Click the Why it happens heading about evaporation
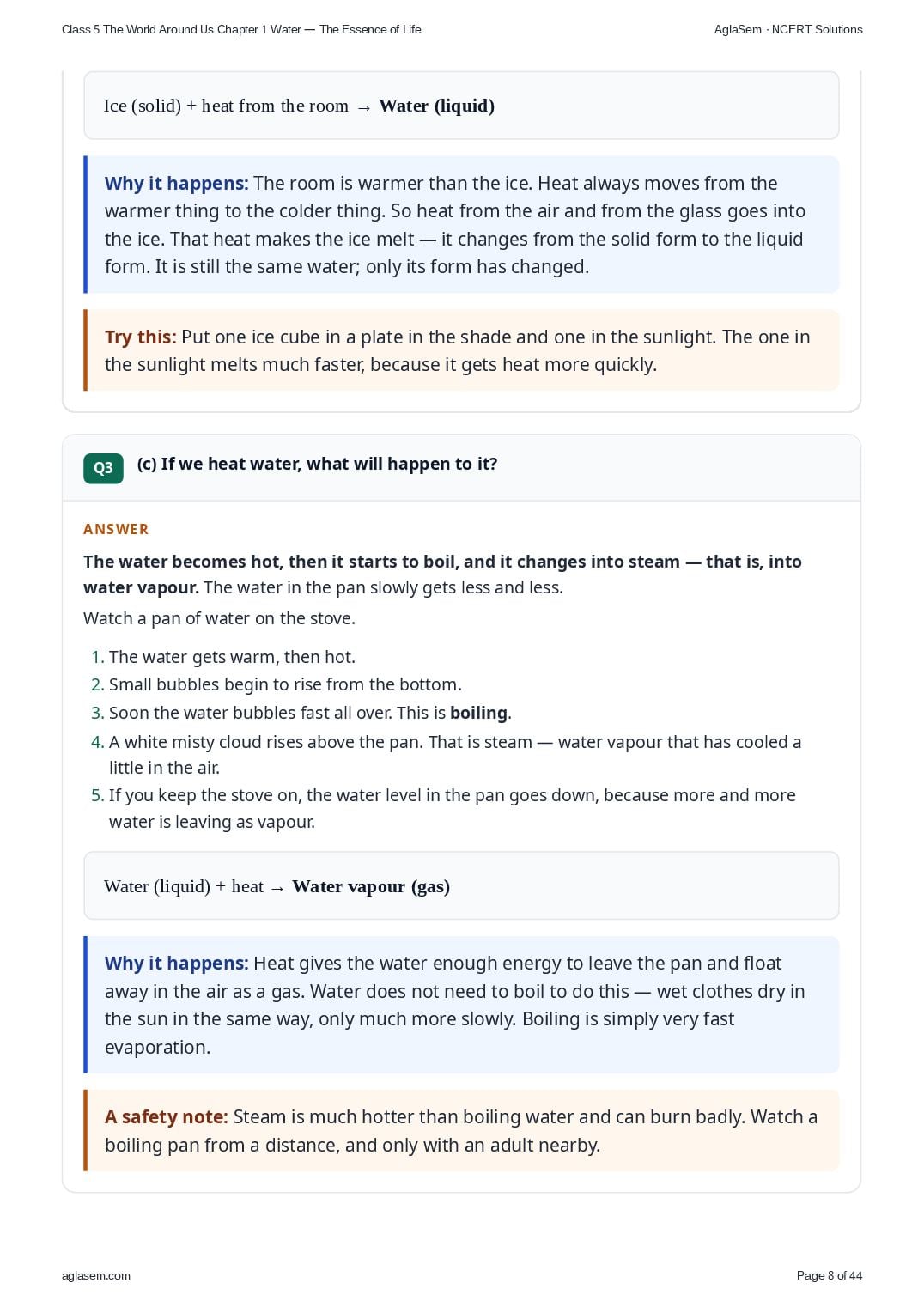924x1307 pixels. tap(176, 963)
